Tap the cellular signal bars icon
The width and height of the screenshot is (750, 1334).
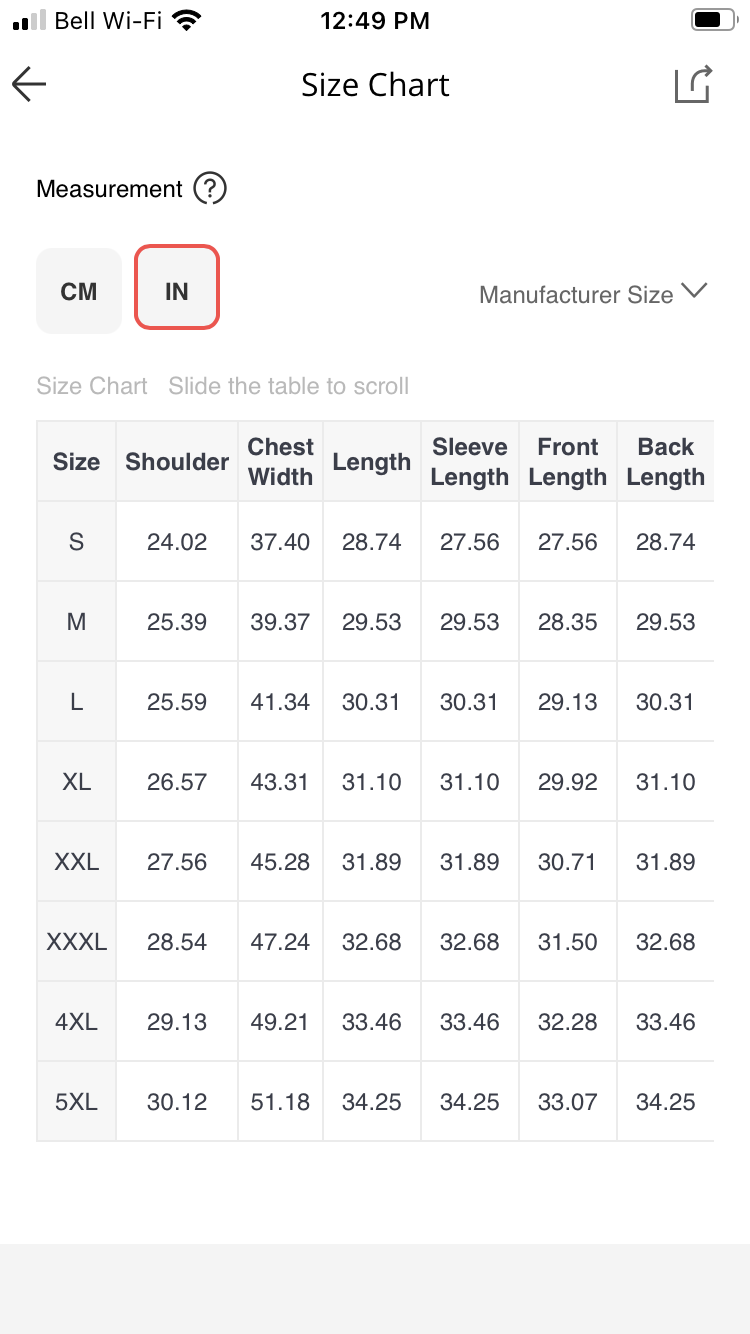(x=29, y=21)
